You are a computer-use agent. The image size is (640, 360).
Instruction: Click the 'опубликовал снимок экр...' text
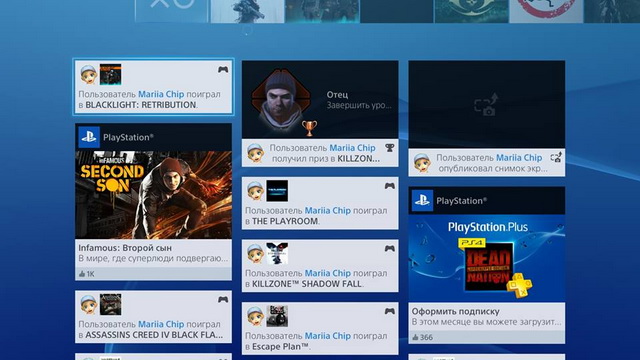point(493,169)
